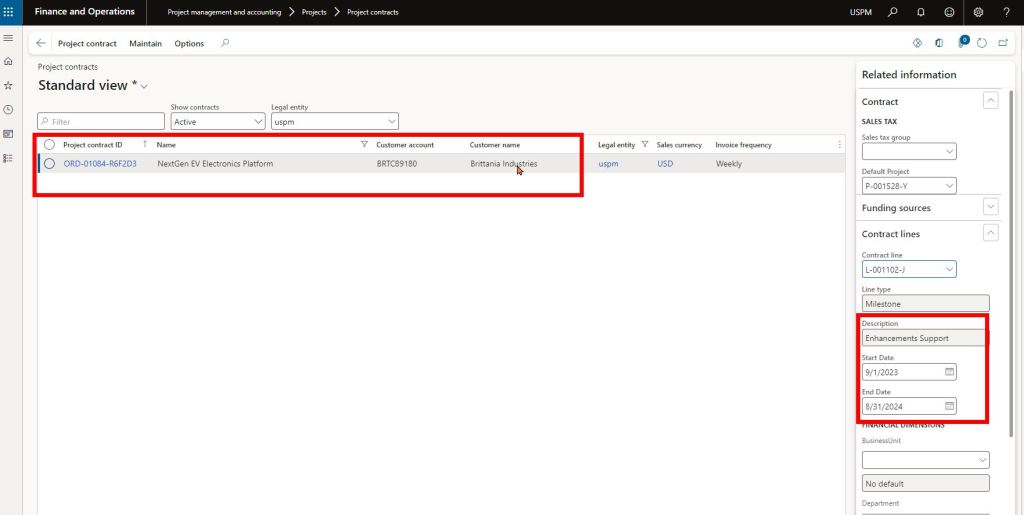Viewport: 1024px width, 515px height.
Task: Select row ORD-01084-R6F2D3 radio button
Action: point(49,164)
